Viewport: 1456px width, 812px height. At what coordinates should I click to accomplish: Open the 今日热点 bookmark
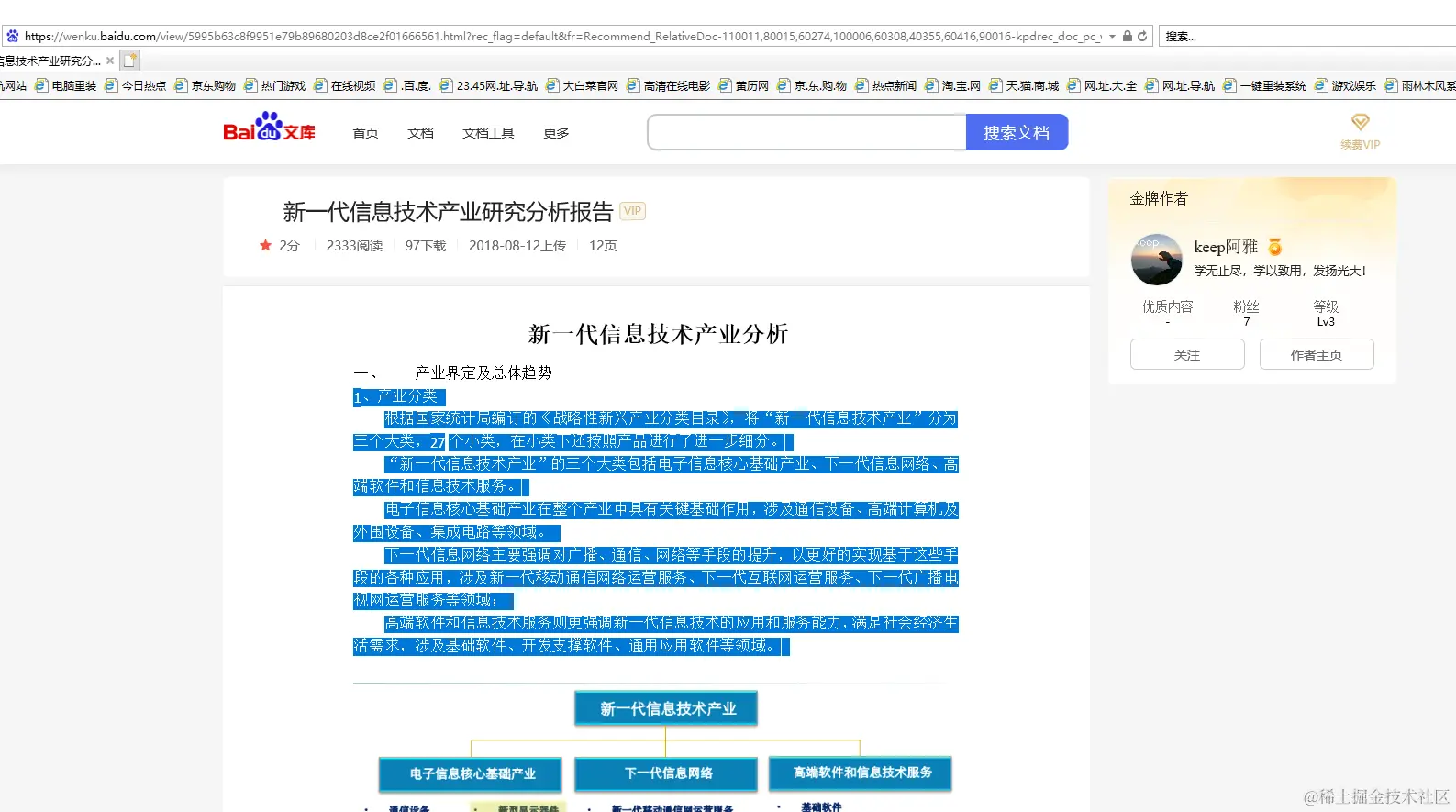[135, 85]
